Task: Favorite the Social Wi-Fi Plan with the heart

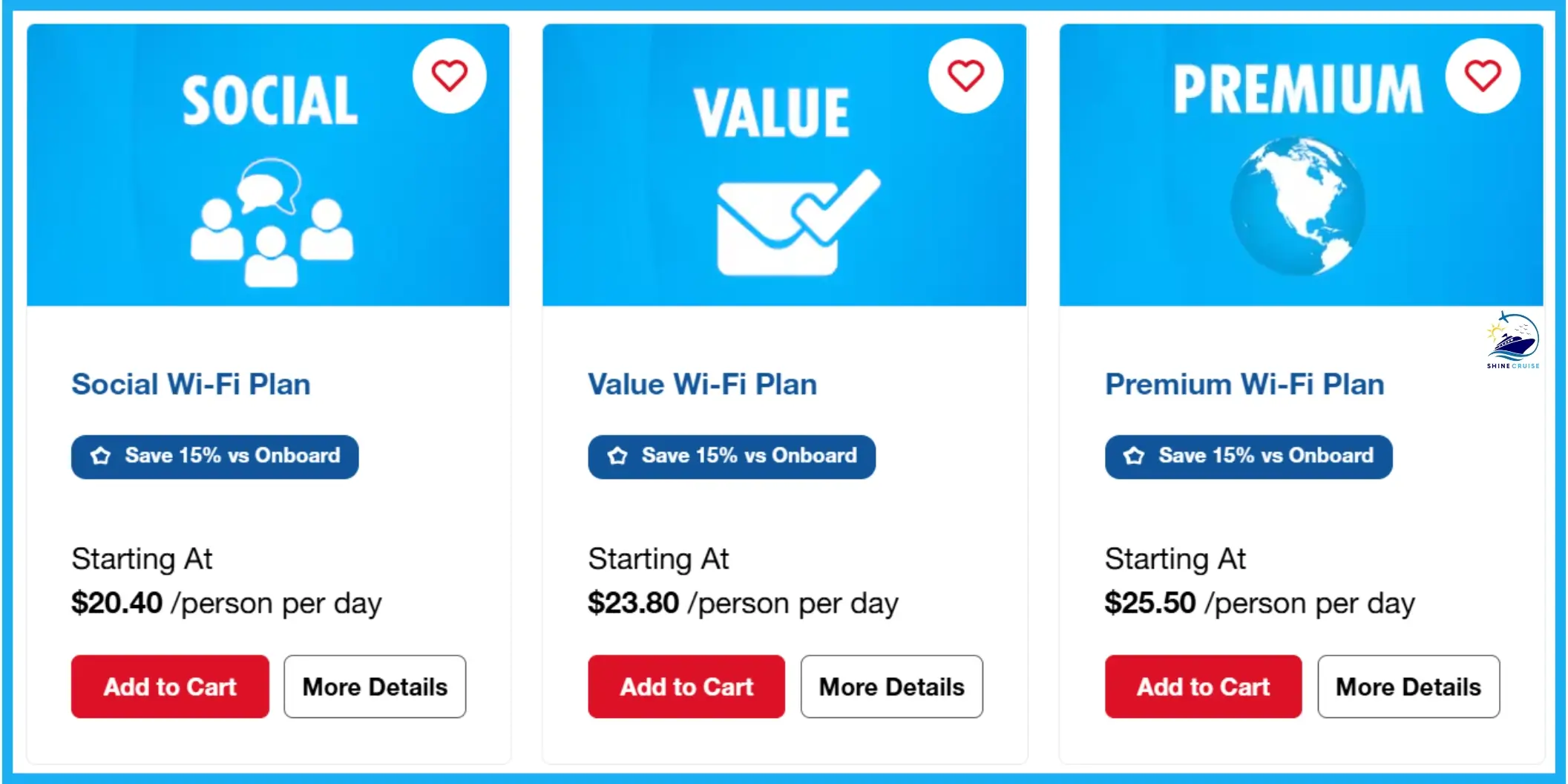Action: (x=449, y=74)
